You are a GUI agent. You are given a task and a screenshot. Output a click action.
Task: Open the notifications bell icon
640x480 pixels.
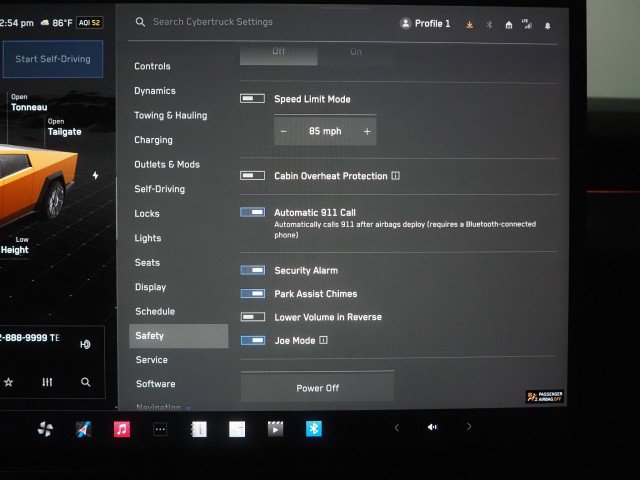[x=548, y=26]
